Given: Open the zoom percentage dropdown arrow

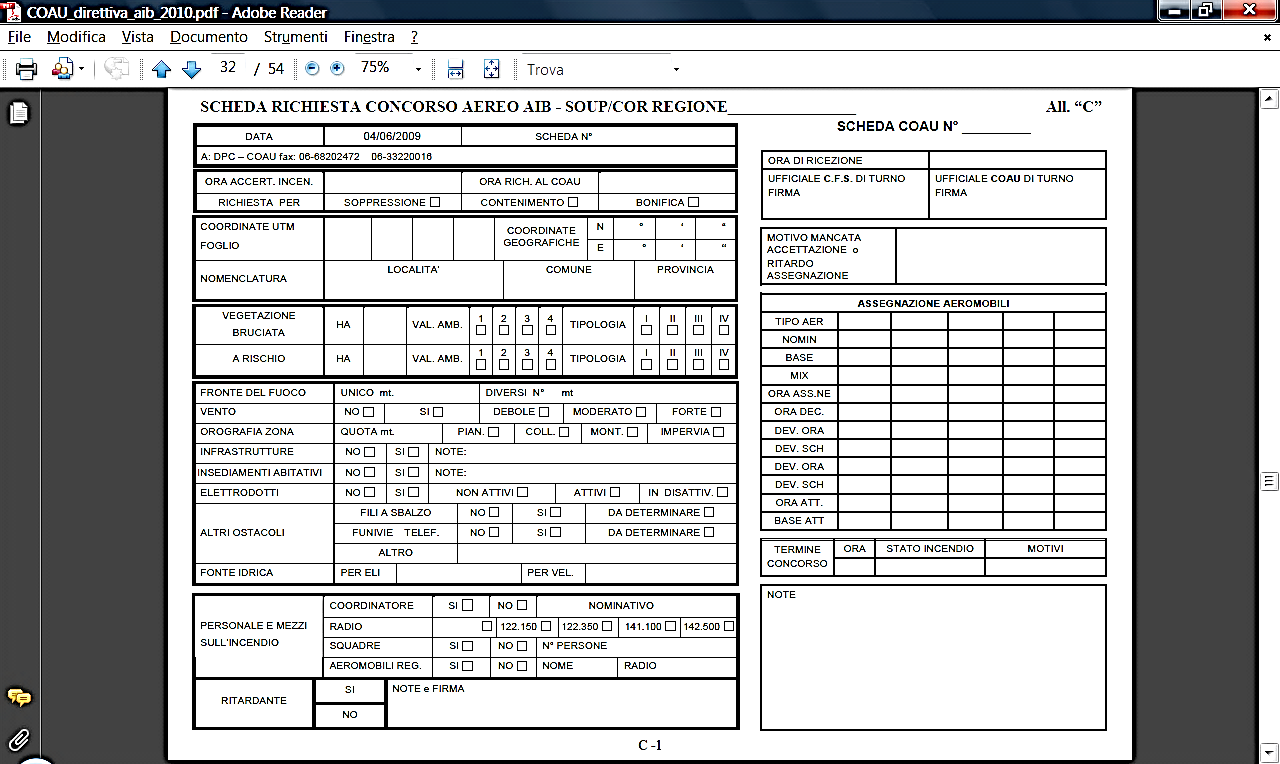Looking at the screenshot, I should coord(416,69).
